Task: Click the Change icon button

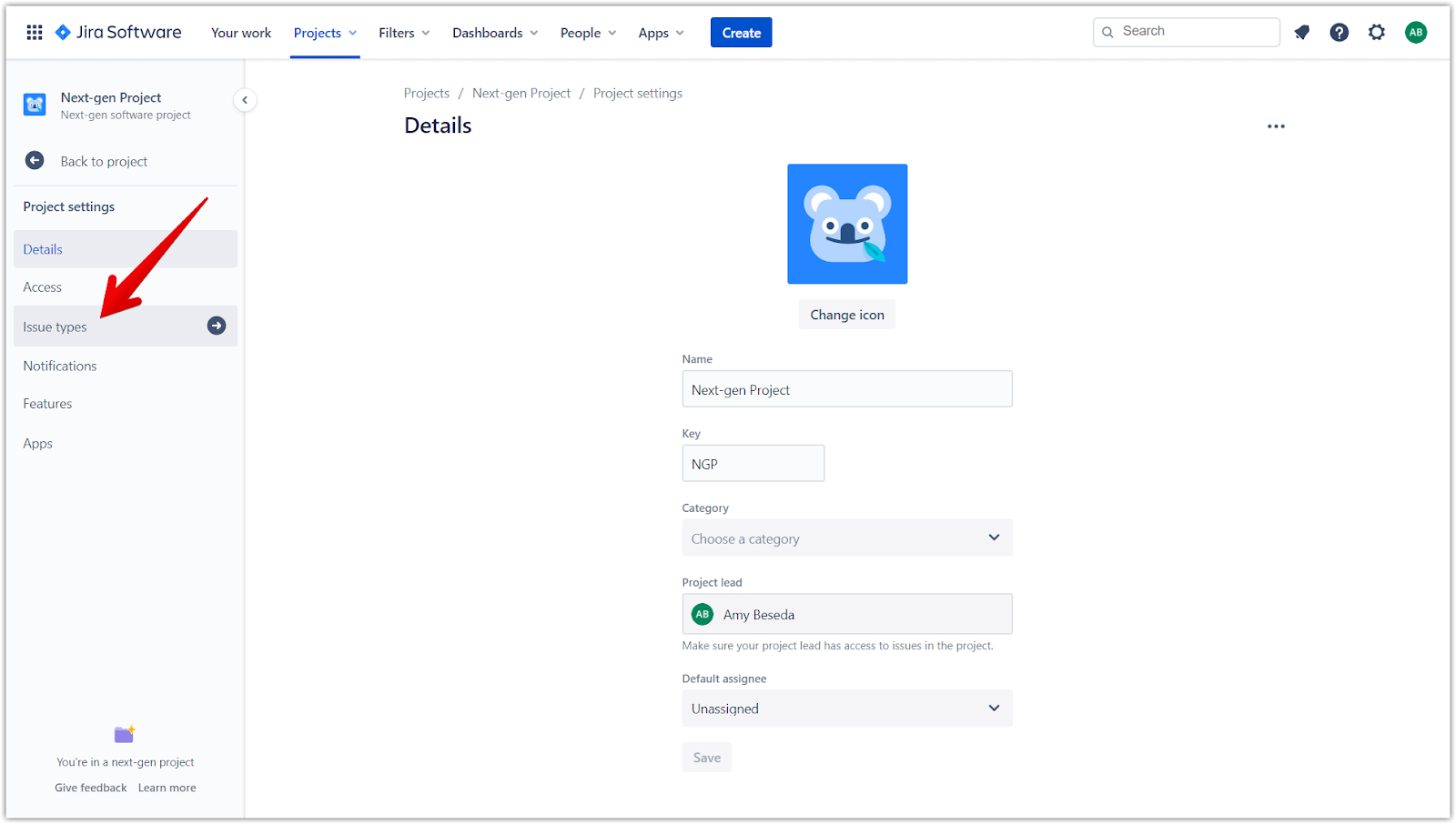Action: [847, 315]
